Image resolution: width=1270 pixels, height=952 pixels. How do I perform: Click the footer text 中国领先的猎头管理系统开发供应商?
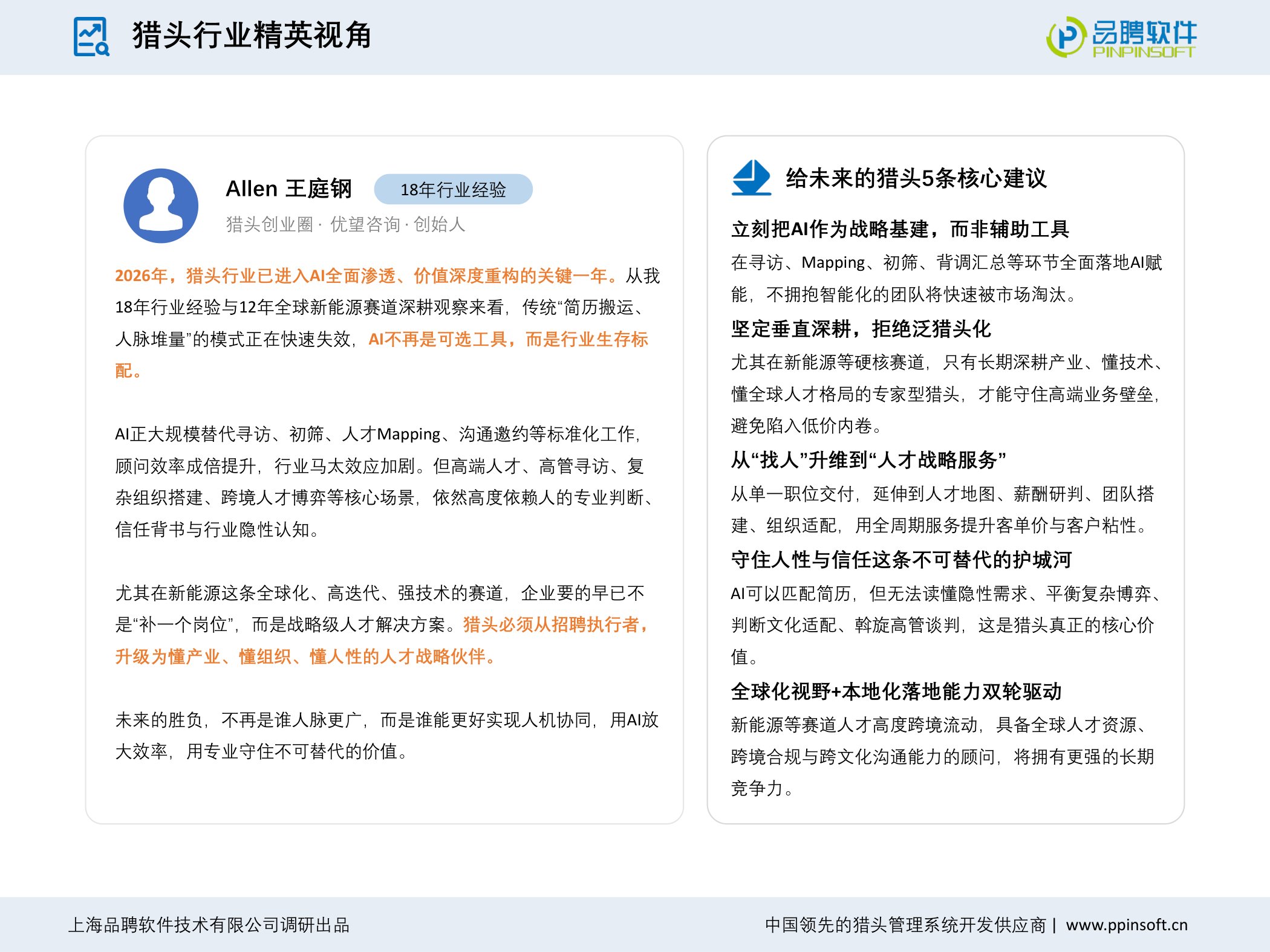tap(905, 925)
